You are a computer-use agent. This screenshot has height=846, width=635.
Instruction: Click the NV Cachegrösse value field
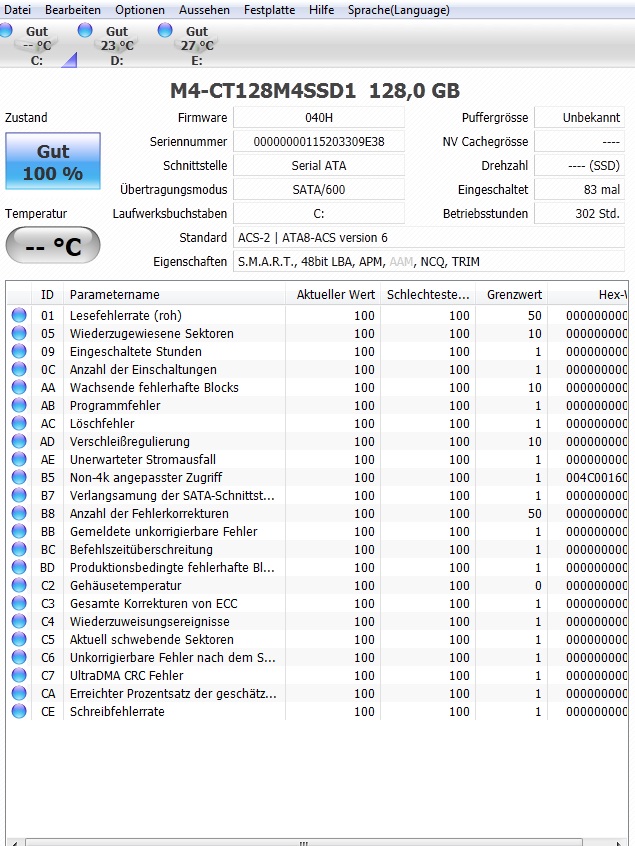click(579, 141)
